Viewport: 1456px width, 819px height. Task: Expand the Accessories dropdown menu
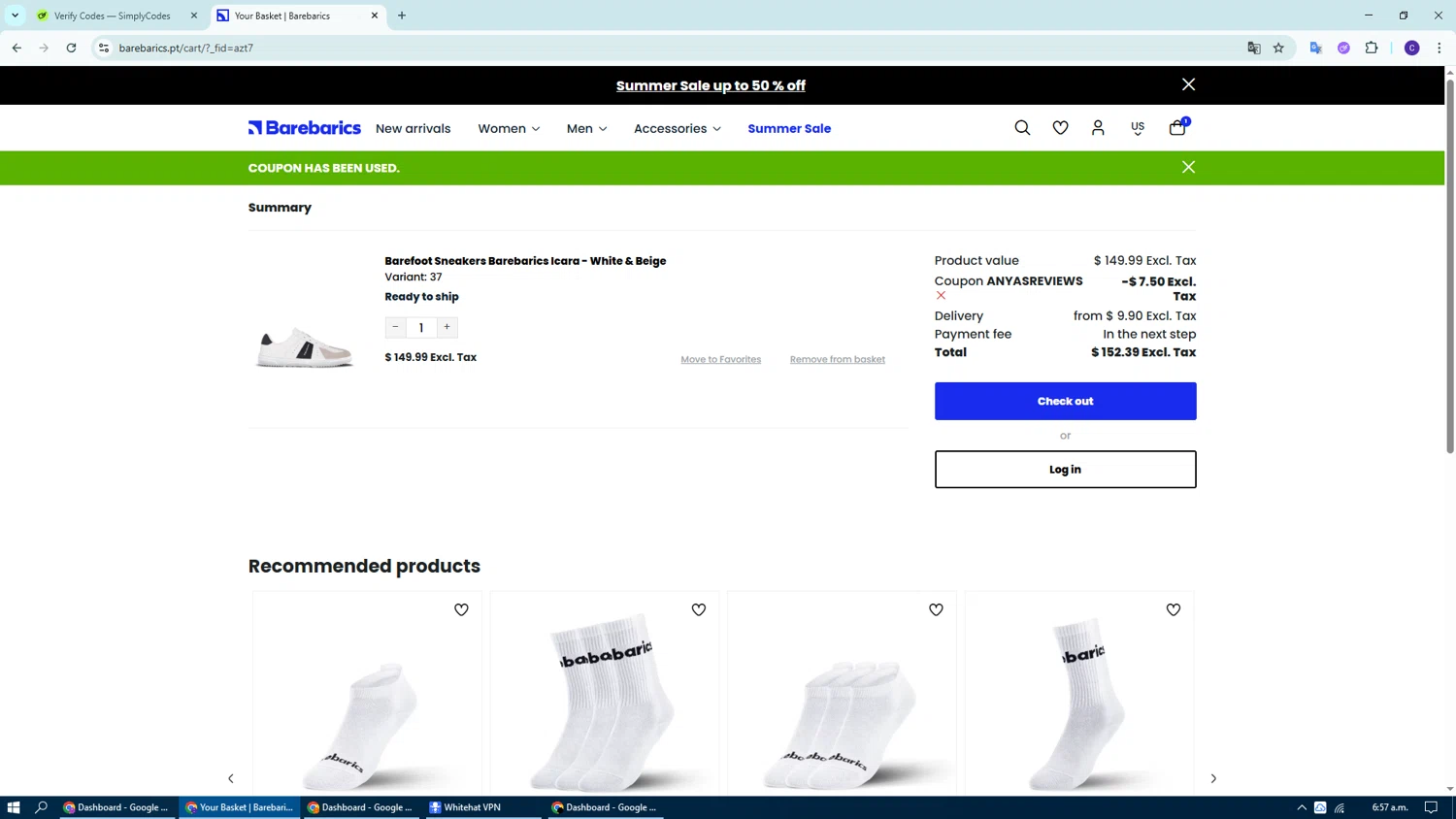coord(677,128)
